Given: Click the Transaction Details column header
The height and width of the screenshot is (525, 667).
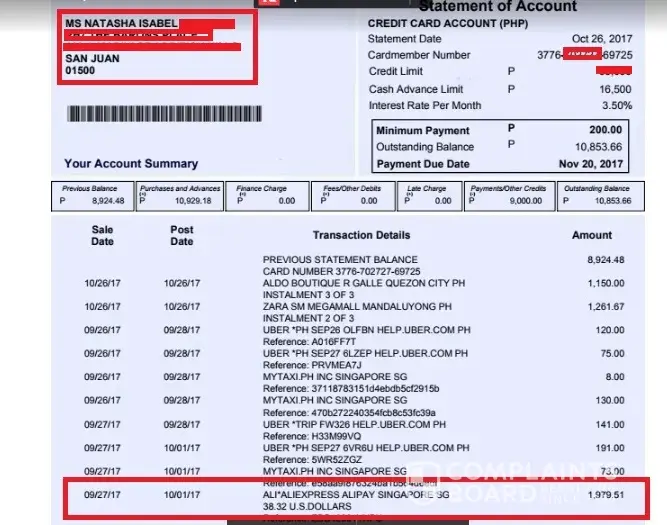Looking at the screenshot, I should pos(362,235).
